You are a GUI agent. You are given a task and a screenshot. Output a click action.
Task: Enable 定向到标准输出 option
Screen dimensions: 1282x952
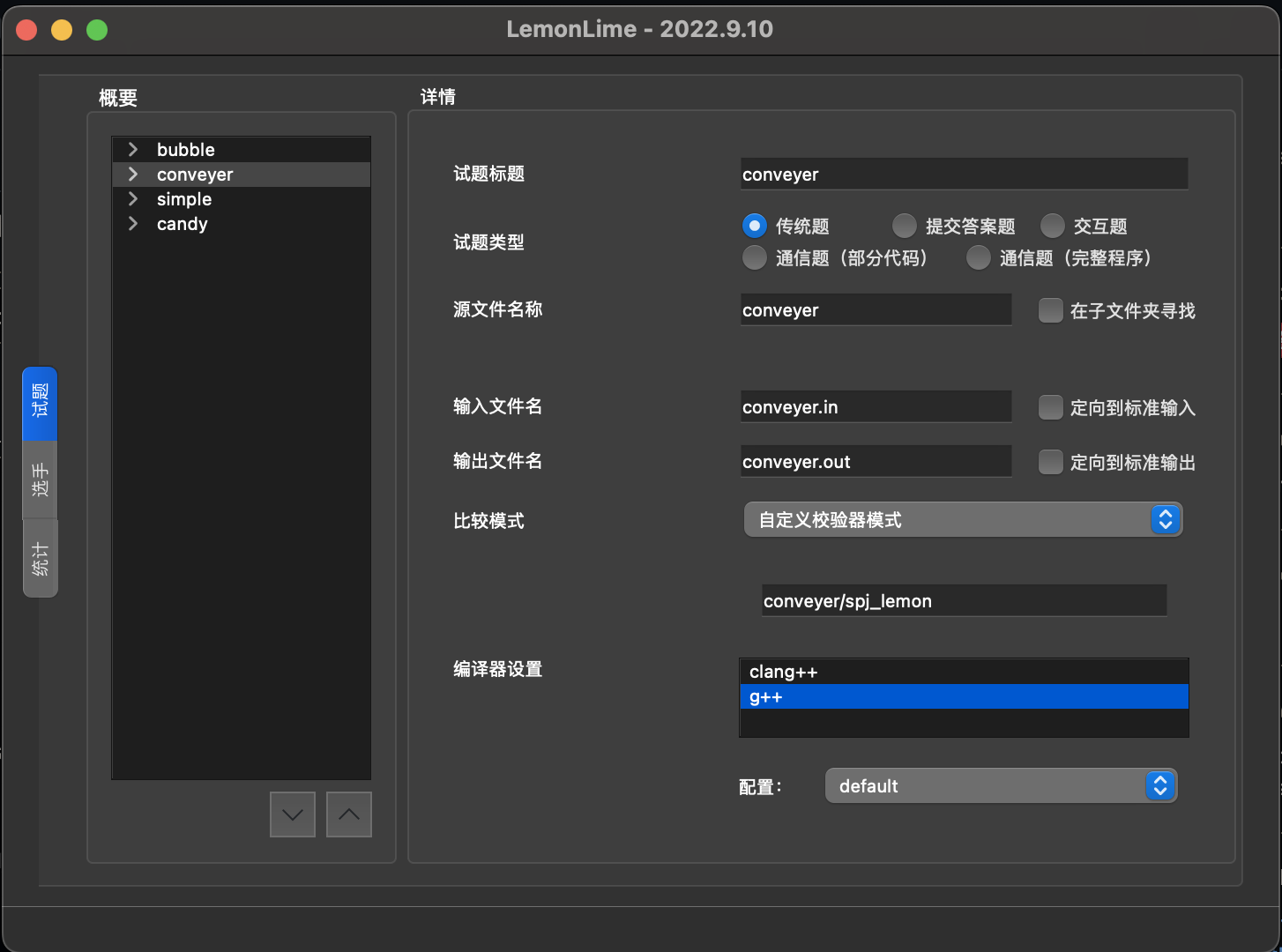(x=1050, y=461)
